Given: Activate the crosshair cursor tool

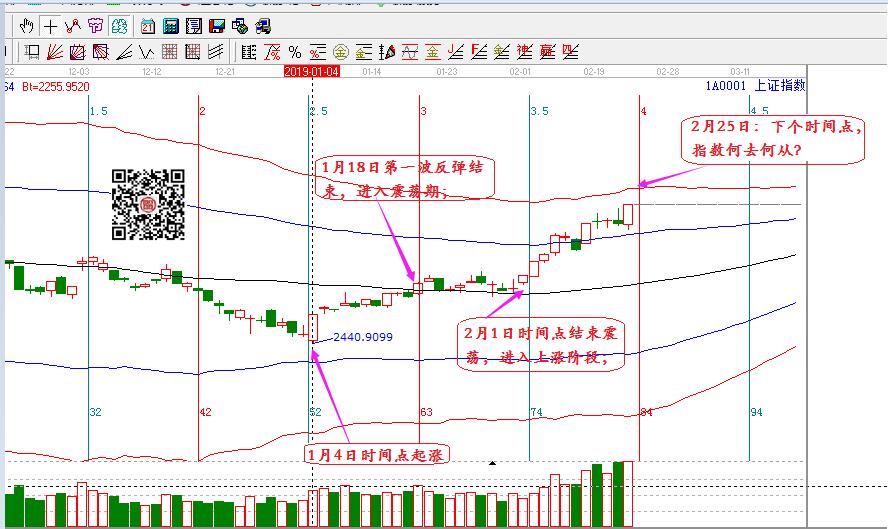Looking at the screenshot, I should (51, 25).
